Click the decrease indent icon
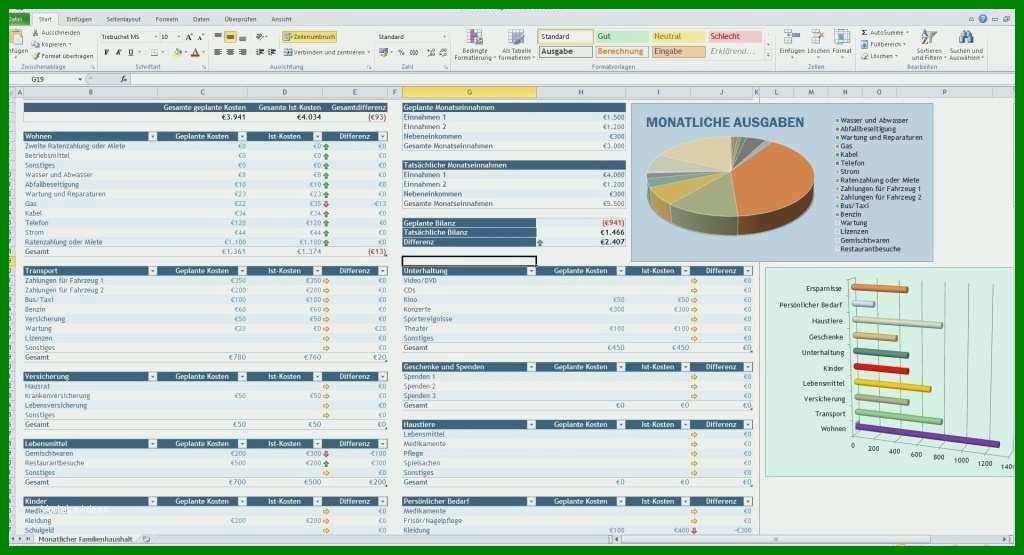This screenshot has height=555, width=1024. pyautogui.click(x=260, y=52)
